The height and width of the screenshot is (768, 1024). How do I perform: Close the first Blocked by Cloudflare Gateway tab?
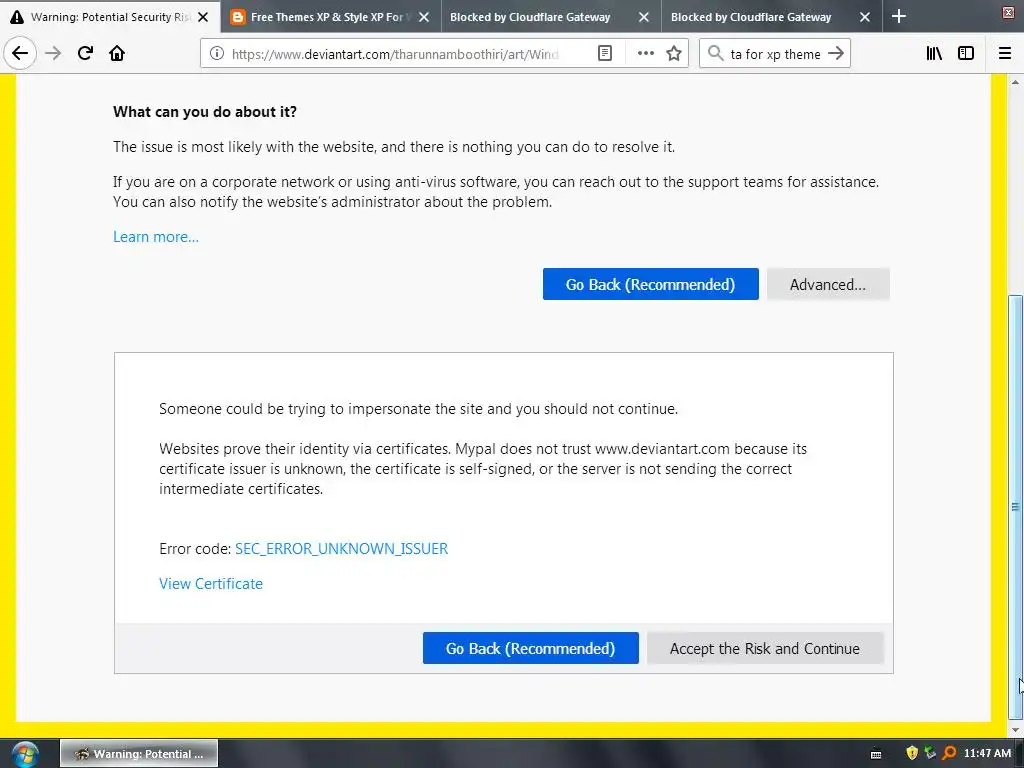(x=644, y=17)
